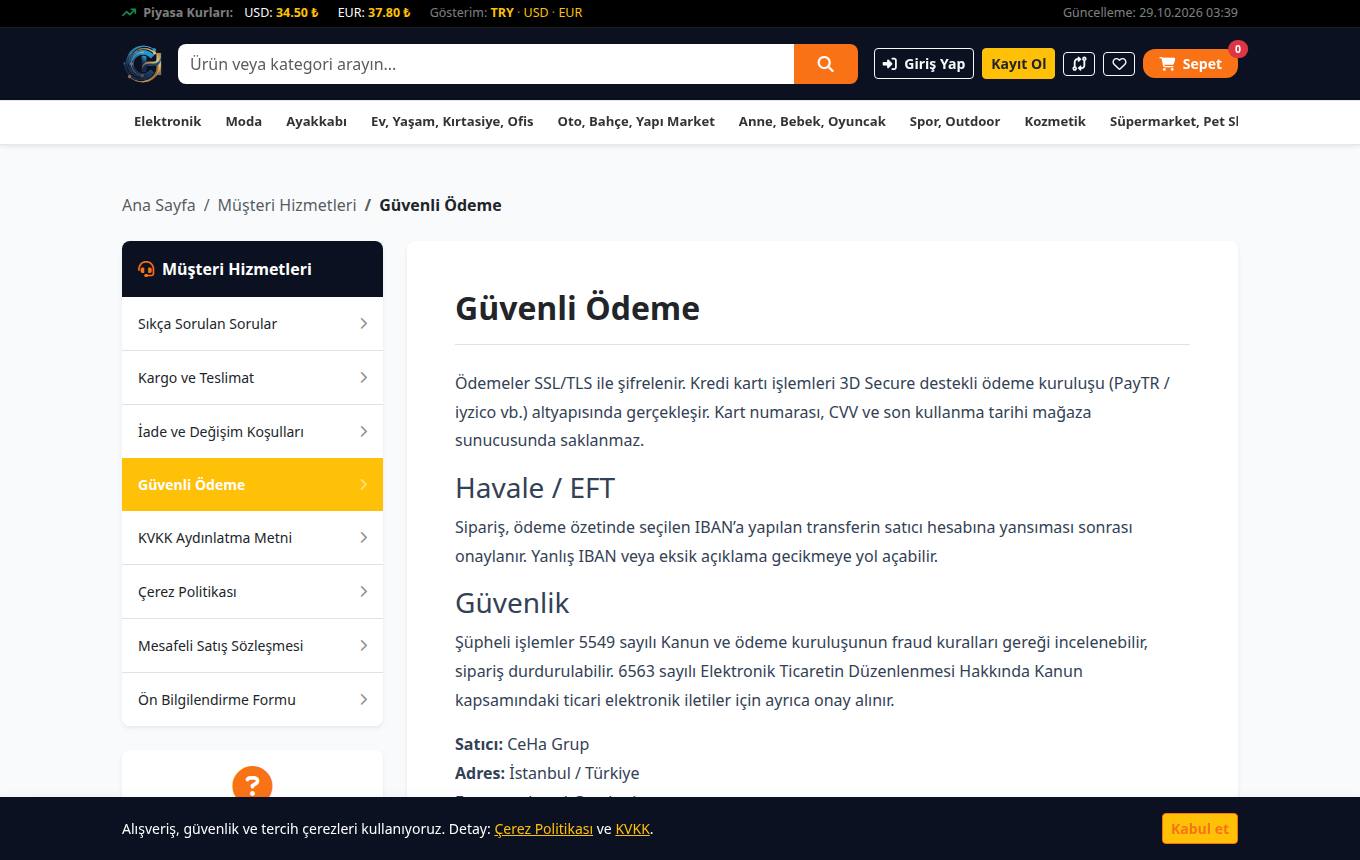Go to Ana Sayfa breadcrumb
Screen dimensions: 1360x860
coord(159,205)
